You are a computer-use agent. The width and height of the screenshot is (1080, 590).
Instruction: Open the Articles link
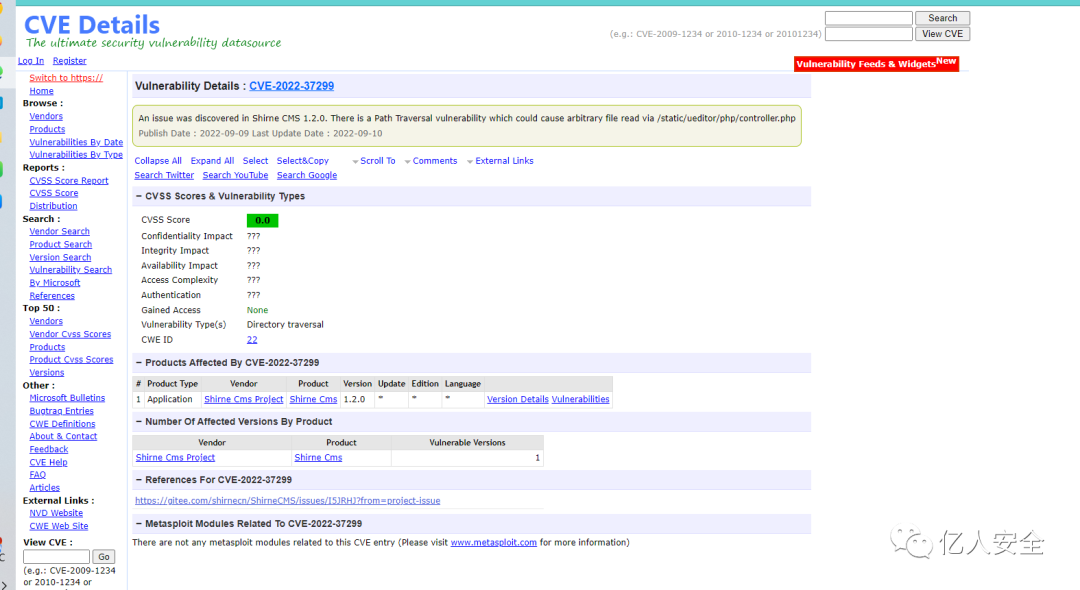tap(45, 488)
